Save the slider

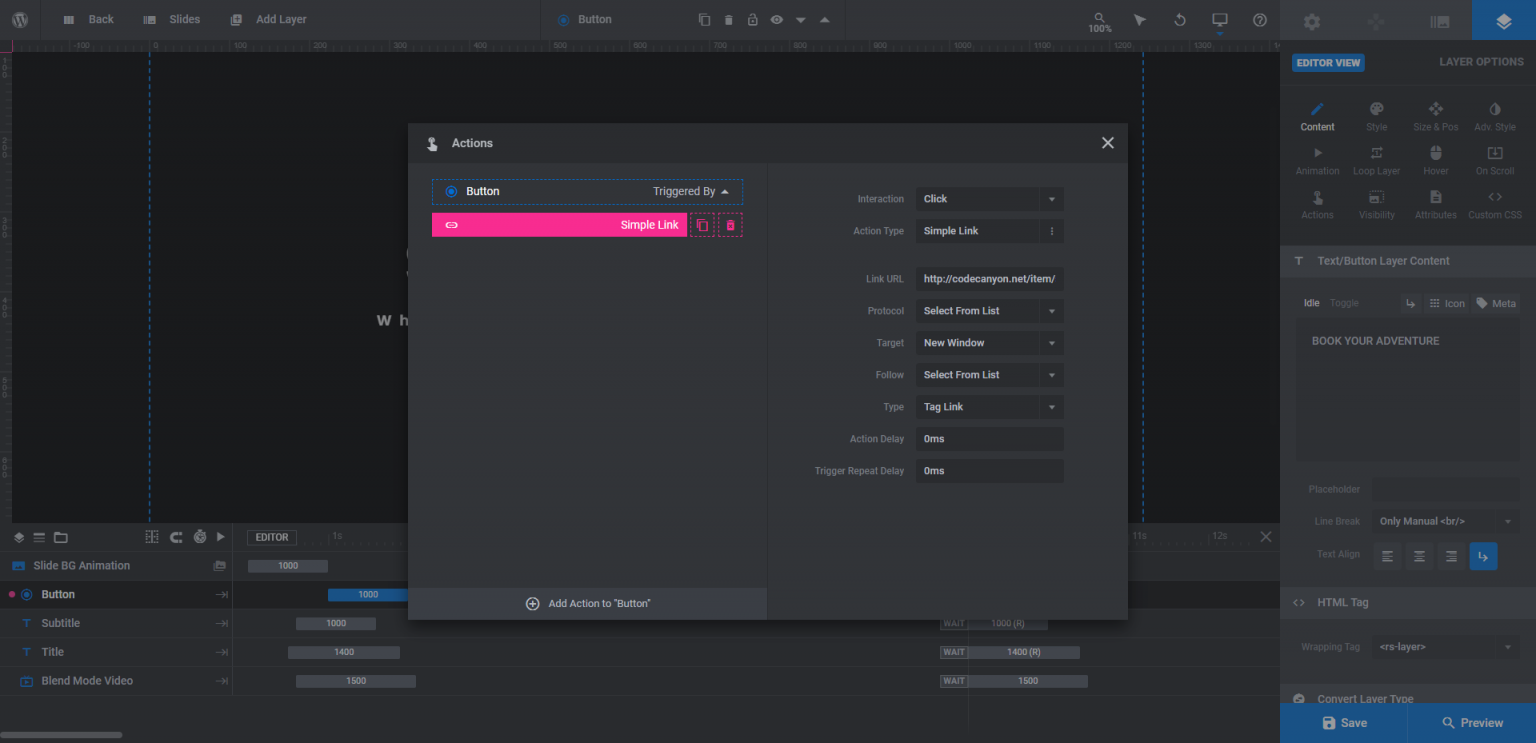[x=1343, y=722]
